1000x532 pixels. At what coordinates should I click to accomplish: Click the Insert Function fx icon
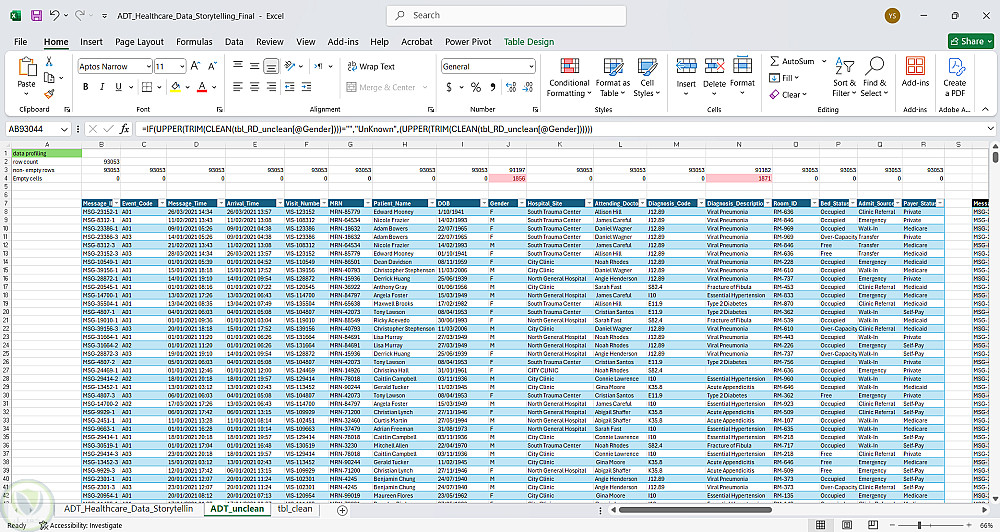[124, 129]
